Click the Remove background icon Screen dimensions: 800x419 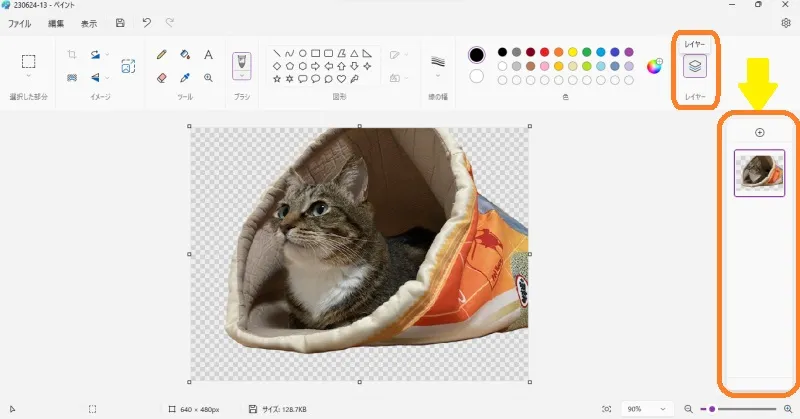point(129,66)
